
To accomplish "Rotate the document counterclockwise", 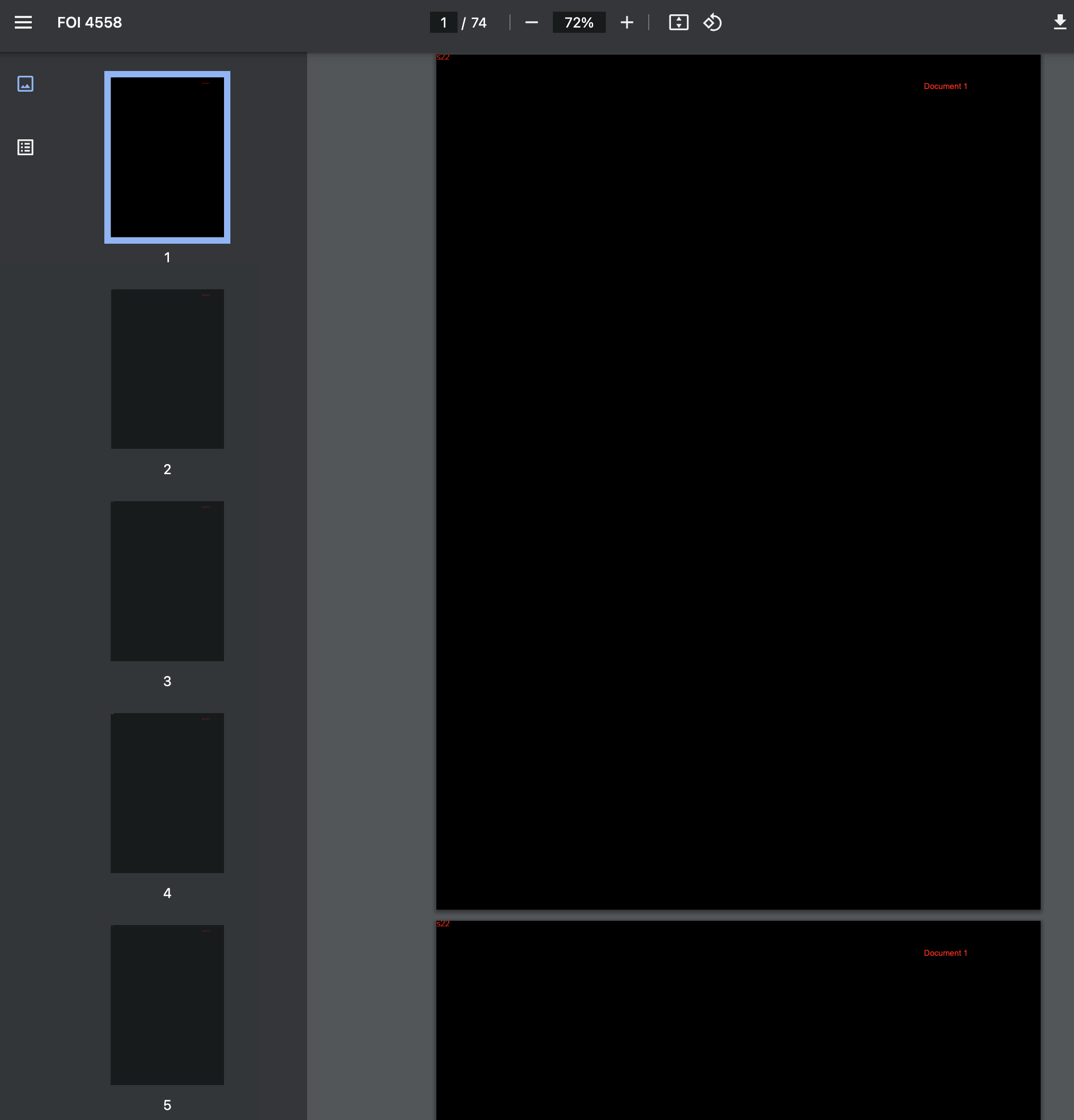I will [712, 22].
